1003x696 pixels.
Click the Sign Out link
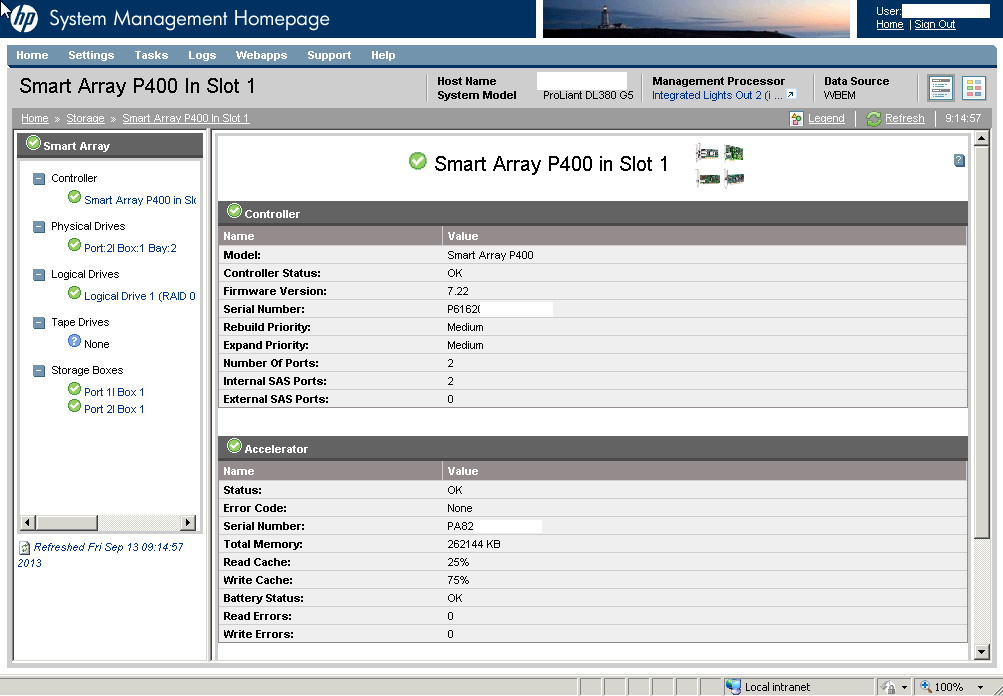pos(935,25)
